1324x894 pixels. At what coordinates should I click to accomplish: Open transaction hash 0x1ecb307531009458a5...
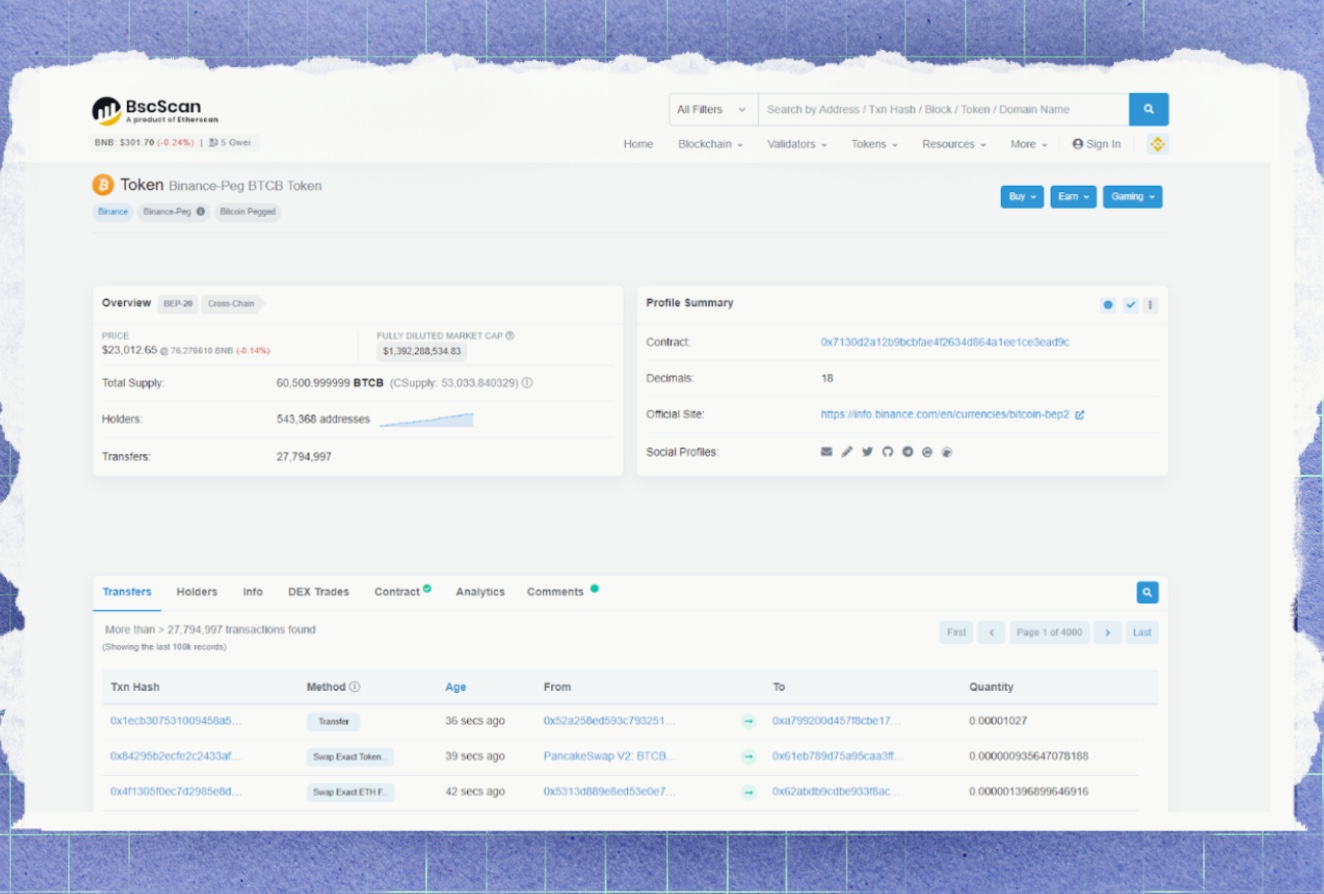176,721
